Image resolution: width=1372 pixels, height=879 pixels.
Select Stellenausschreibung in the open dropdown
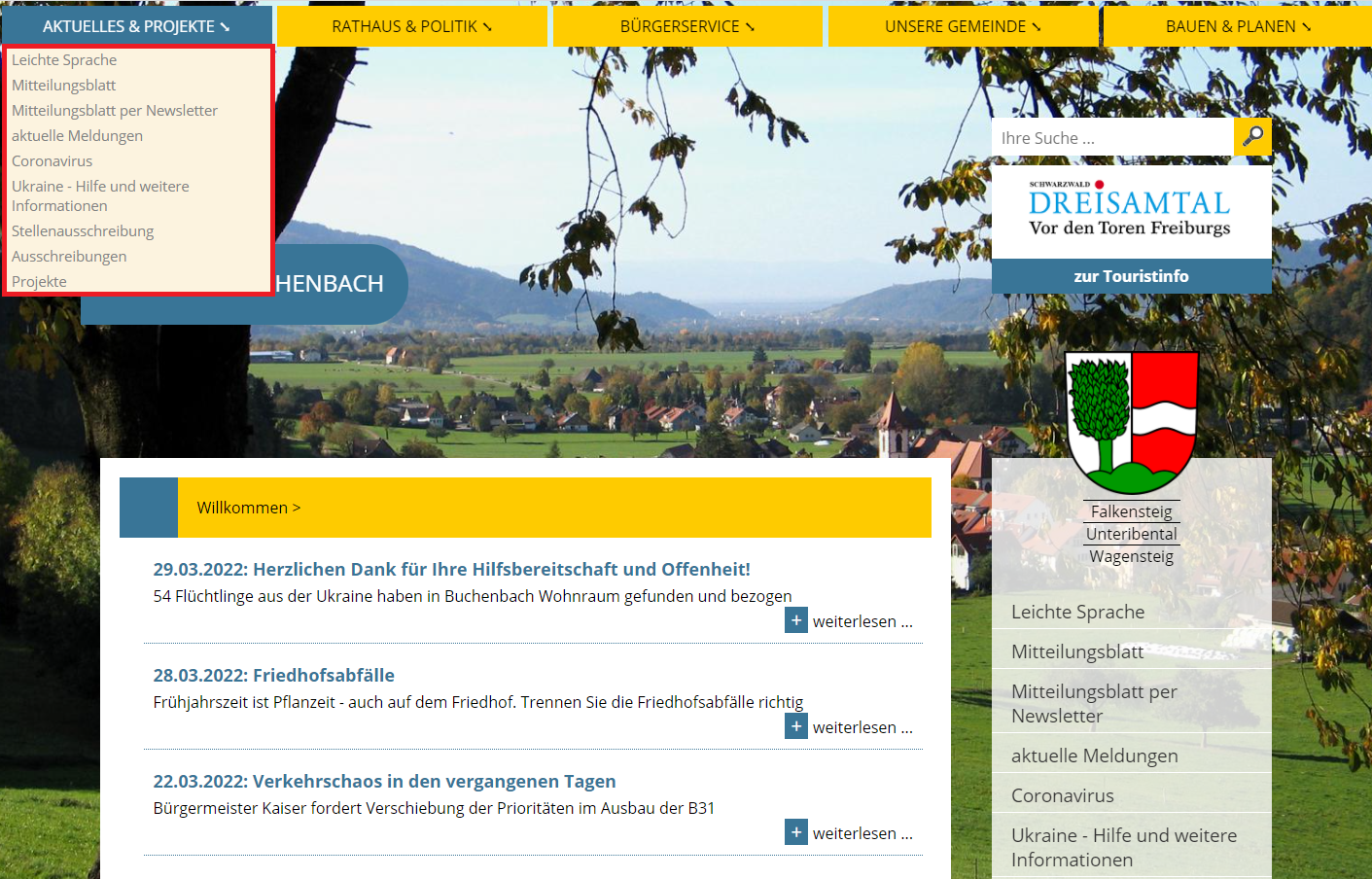(x=83, y=231)
